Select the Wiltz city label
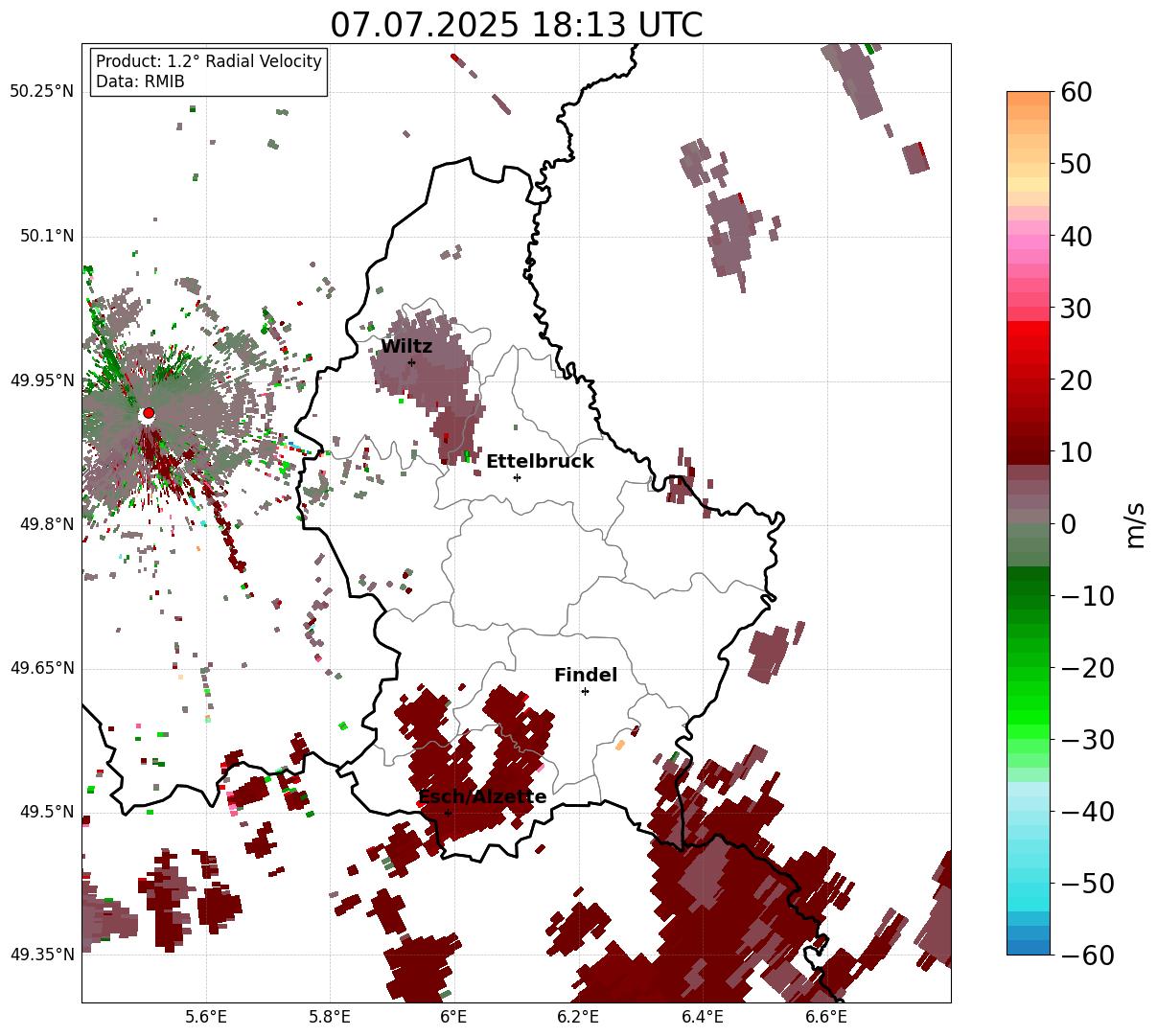The image size is (1157, 1036). tap(406, 347)
